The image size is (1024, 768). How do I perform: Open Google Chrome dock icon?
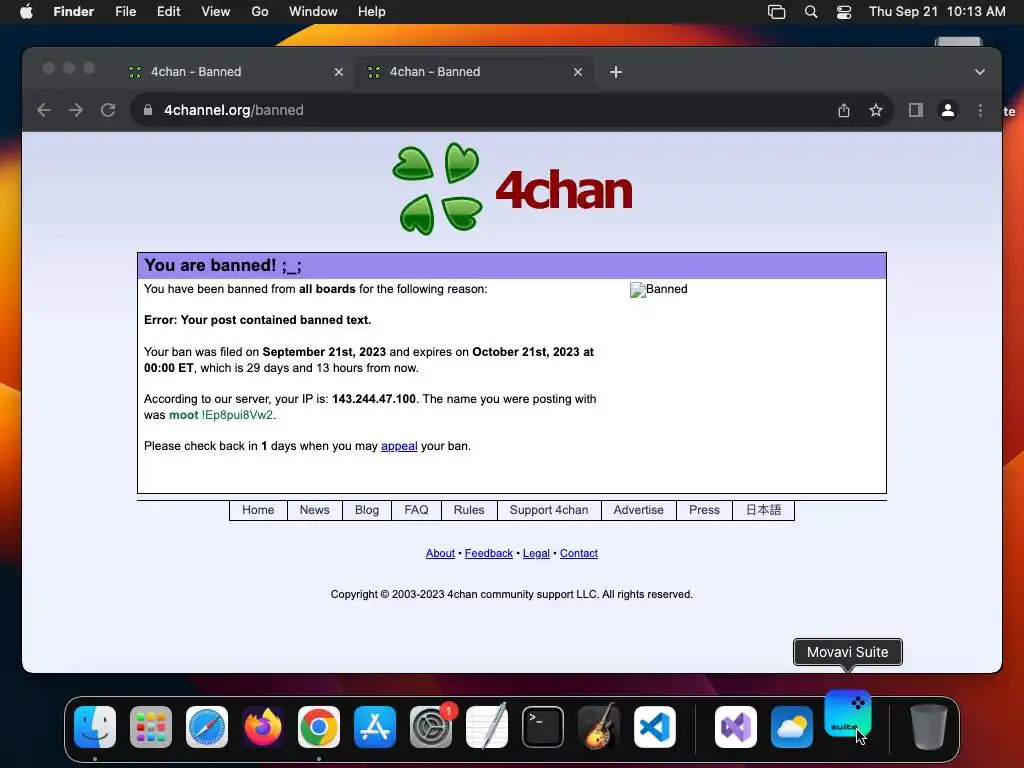(x=319, y=727)
